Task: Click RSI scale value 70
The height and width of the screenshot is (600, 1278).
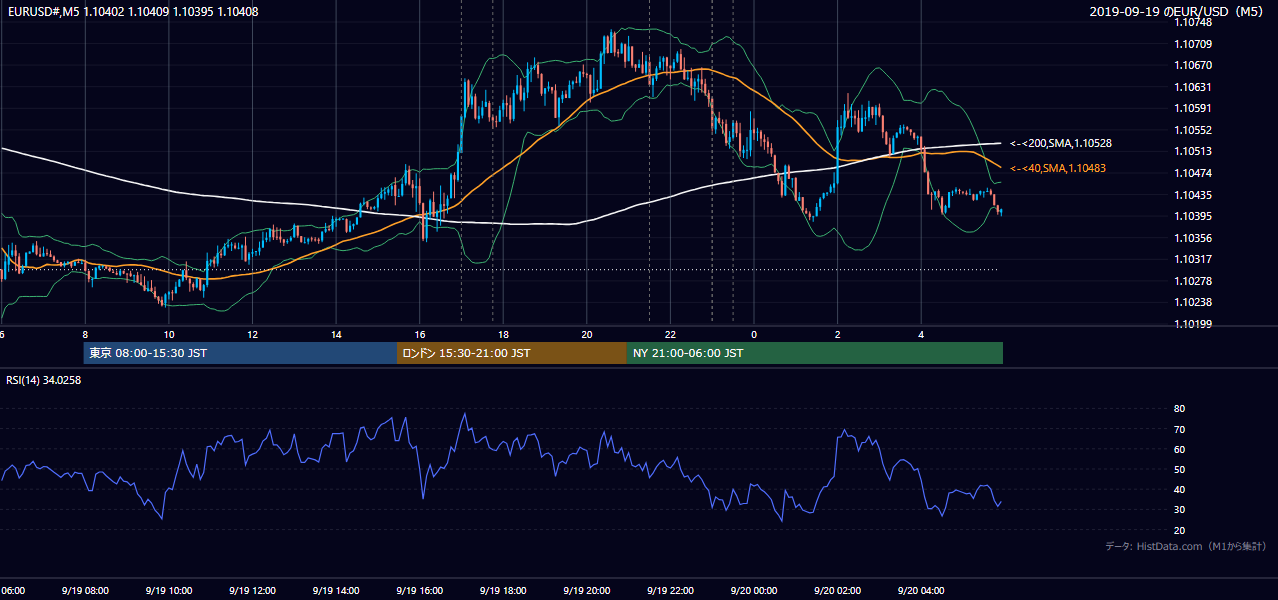Action: coord(1179,429)
